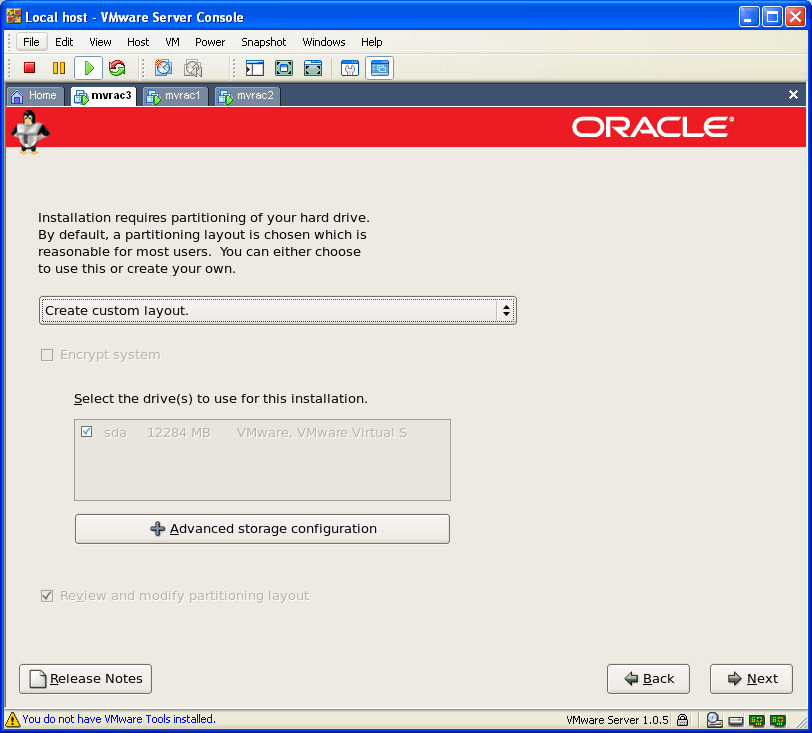Open the Create custom layout dropdown

pyautogui.click(x=277, y=311)
